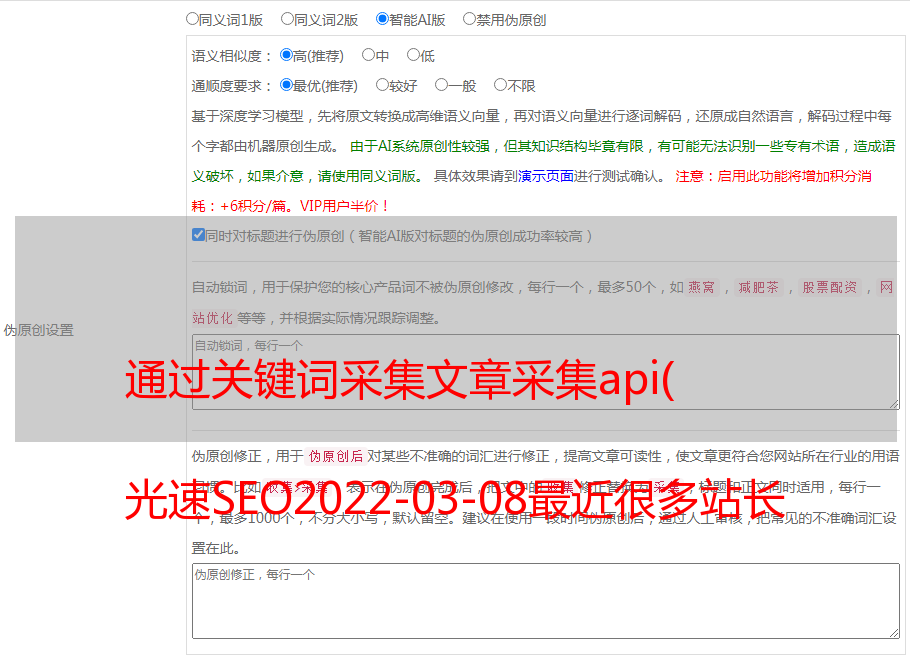Set 语义相似度 to 高(推荐)
911x658 pixels.
pos(286,56)
